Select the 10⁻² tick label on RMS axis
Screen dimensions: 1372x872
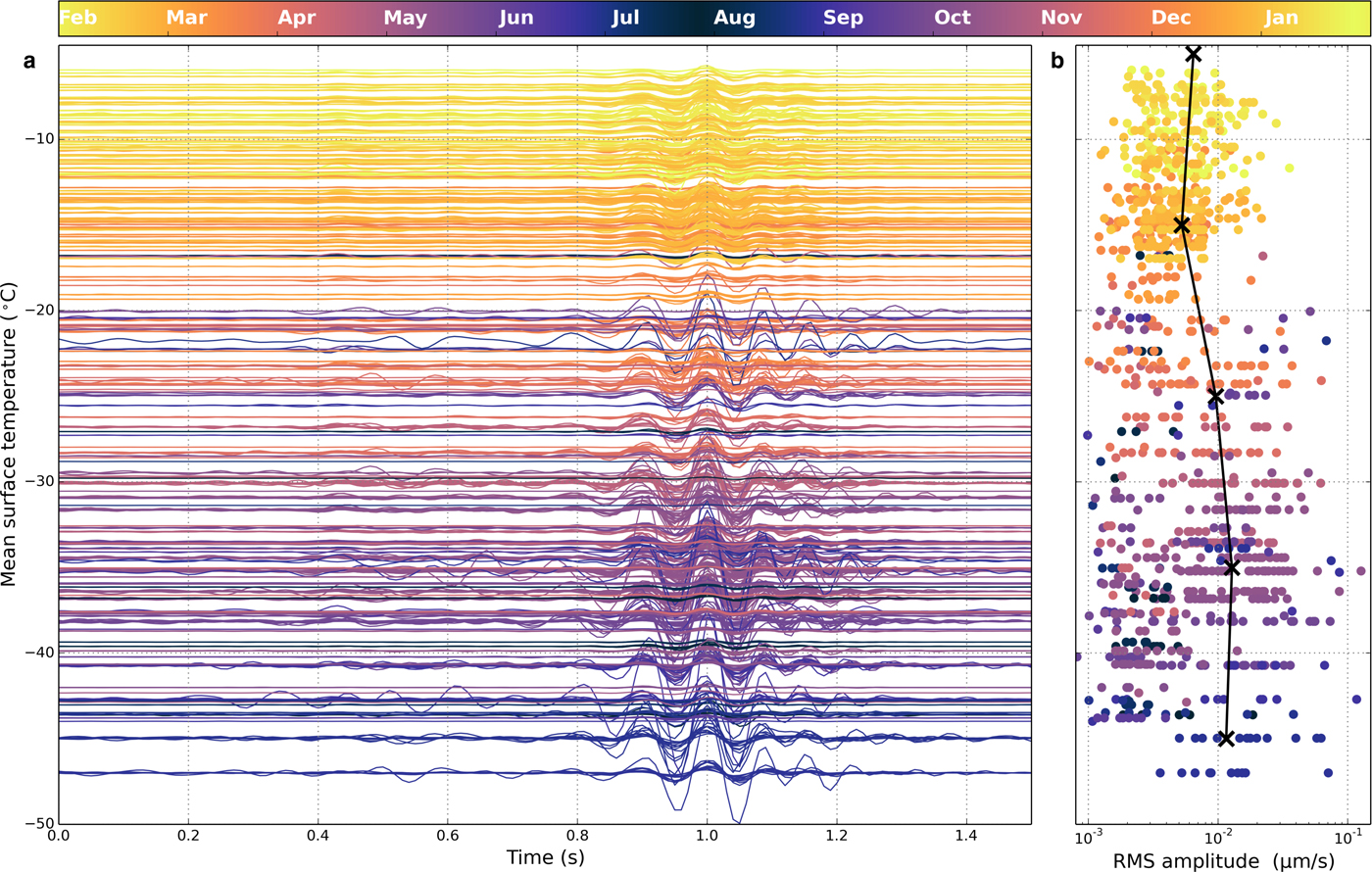point(1218,837)
